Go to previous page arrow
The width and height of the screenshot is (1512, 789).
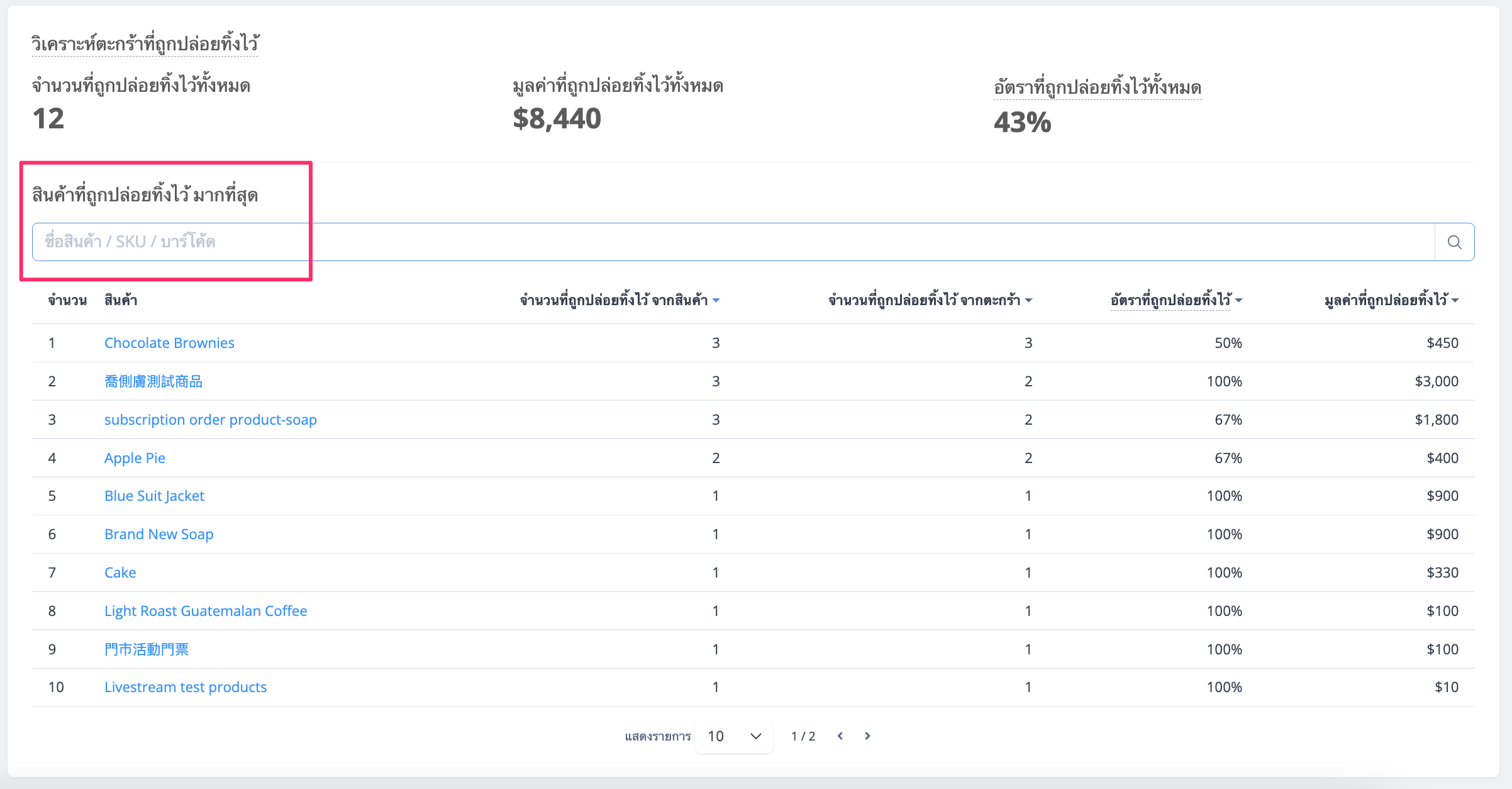pyautogui.click(x=840, y=736)
